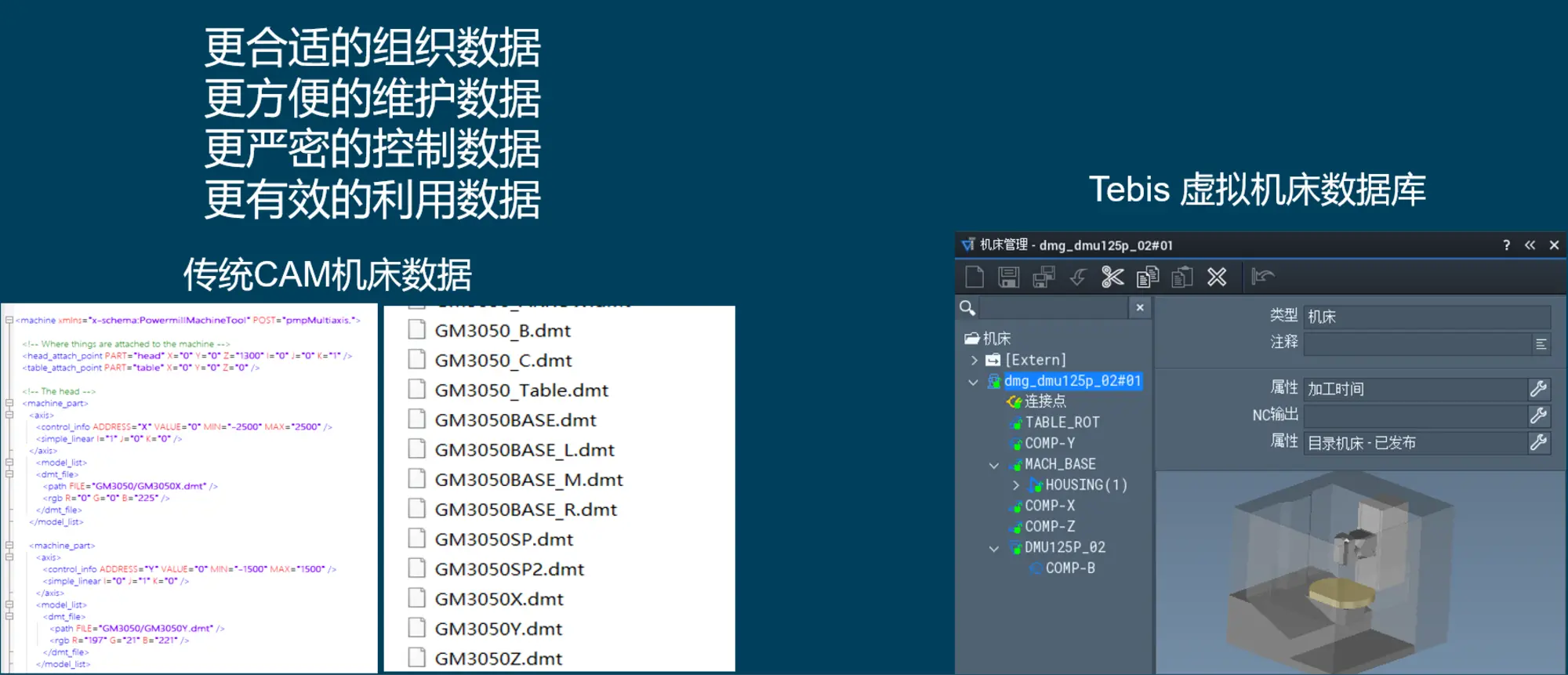Click the 属性 field showing 加工时间
The image size is (1568, 675).
click(x=1416, y=389)
